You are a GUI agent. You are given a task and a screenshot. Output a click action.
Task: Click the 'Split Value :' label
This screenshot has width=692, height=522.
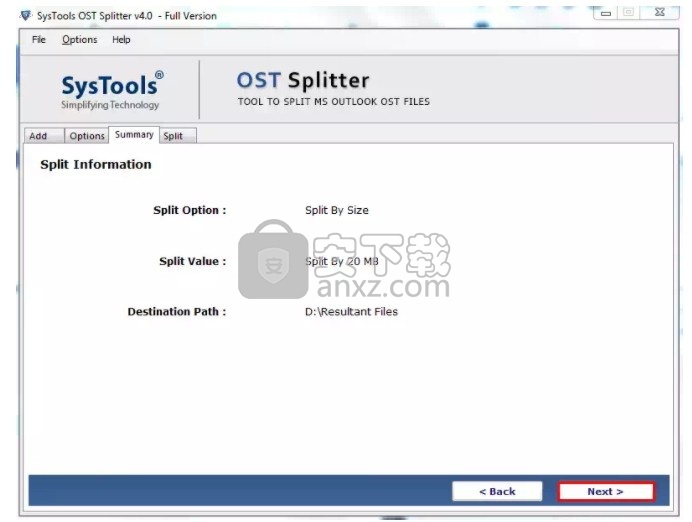point(193,261)
